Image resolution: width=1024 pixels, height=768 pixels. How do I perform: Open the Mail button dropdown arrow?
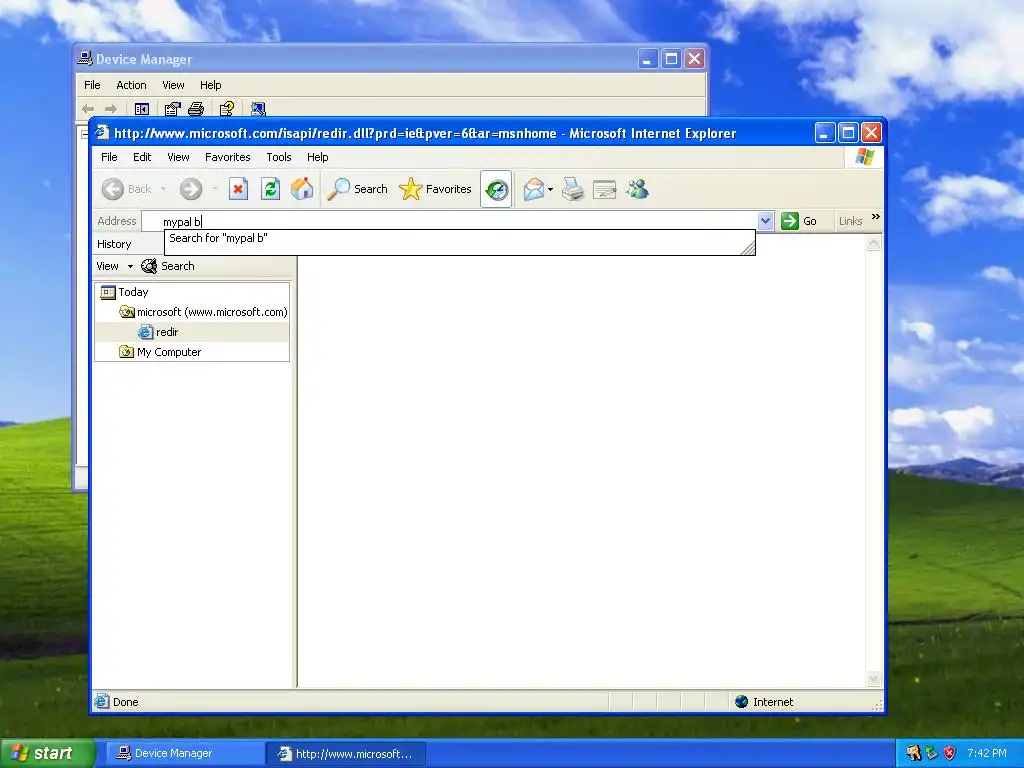coord(551,189)
